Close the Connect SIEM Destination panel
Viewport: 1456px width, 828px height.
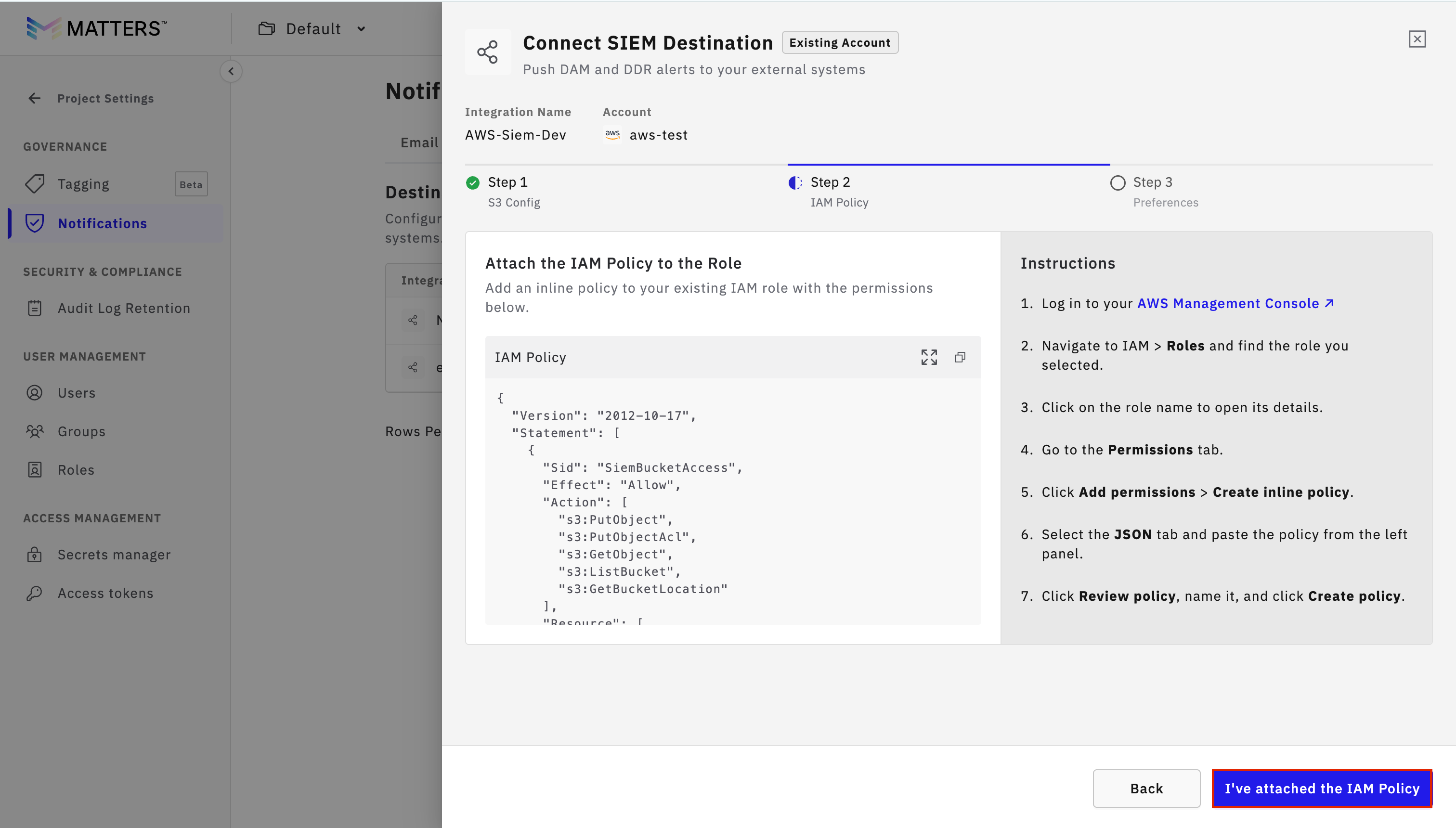click(1417, 39)
